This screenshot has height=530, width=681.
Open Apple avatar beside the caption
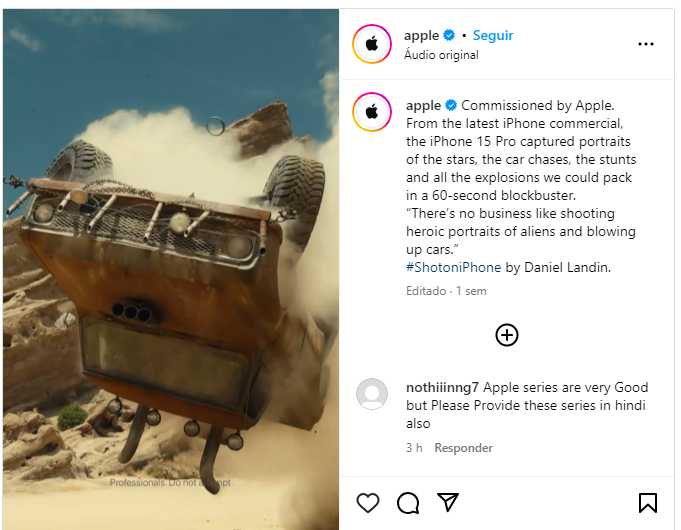coord(372,112)
